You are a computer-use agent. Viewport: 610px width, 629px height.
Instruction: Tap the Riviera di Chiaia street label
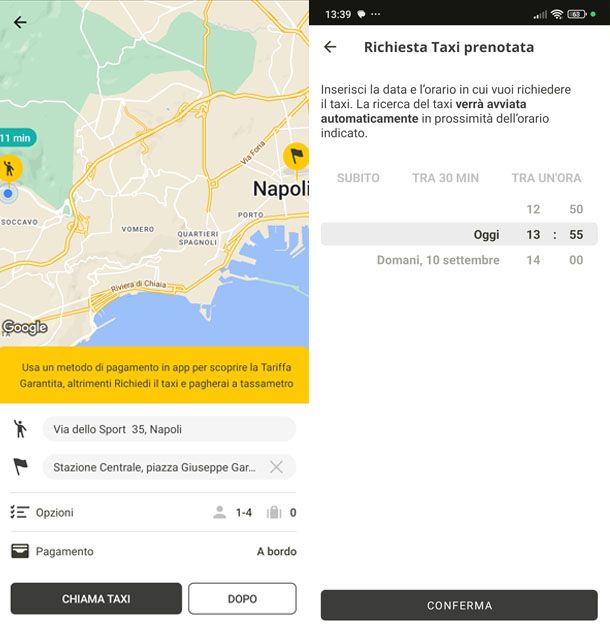(138, 285)
